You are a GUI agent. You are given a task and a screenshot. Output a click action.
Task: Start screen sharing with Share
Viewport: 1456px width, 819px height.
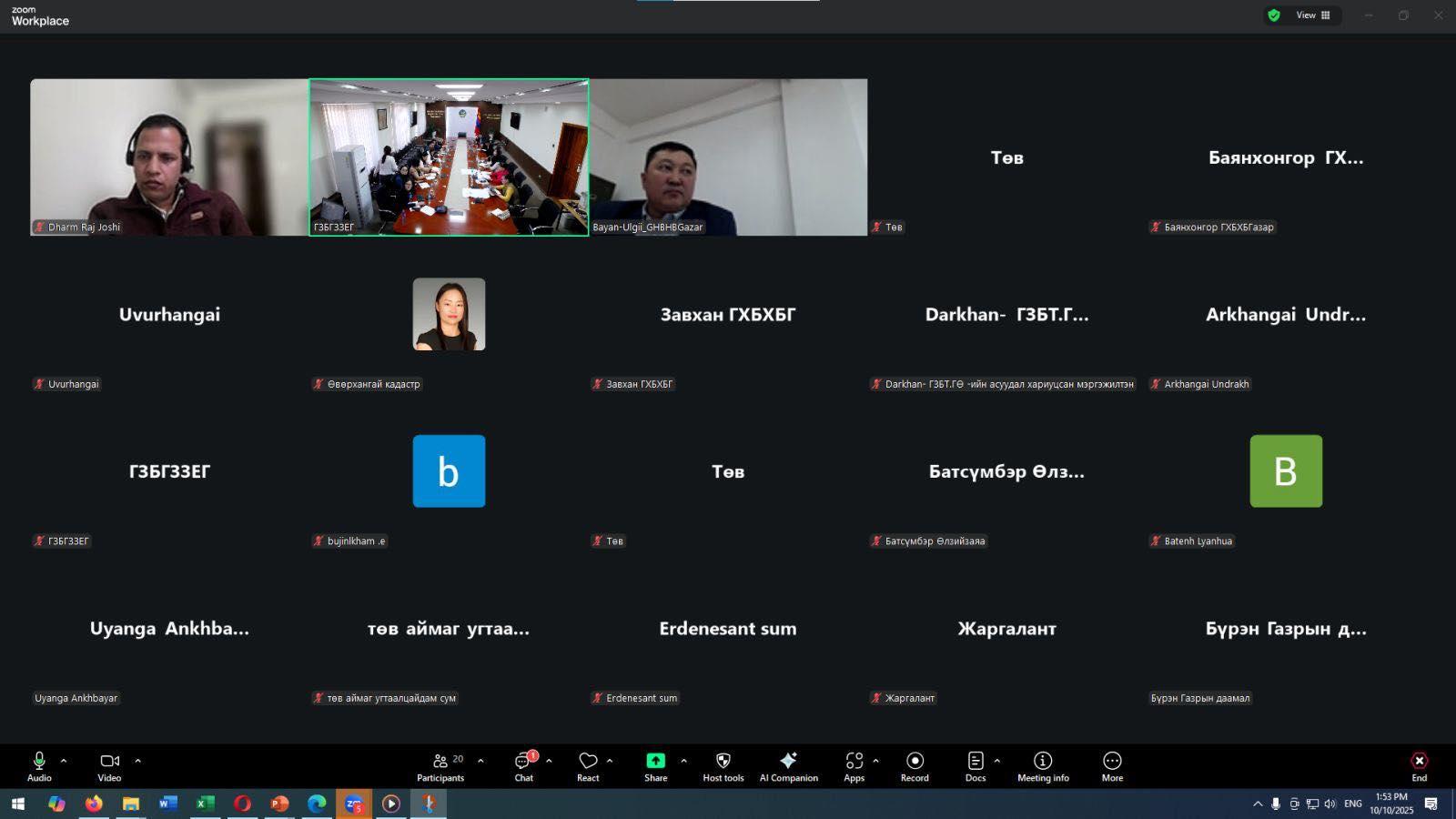coord(655,766)
